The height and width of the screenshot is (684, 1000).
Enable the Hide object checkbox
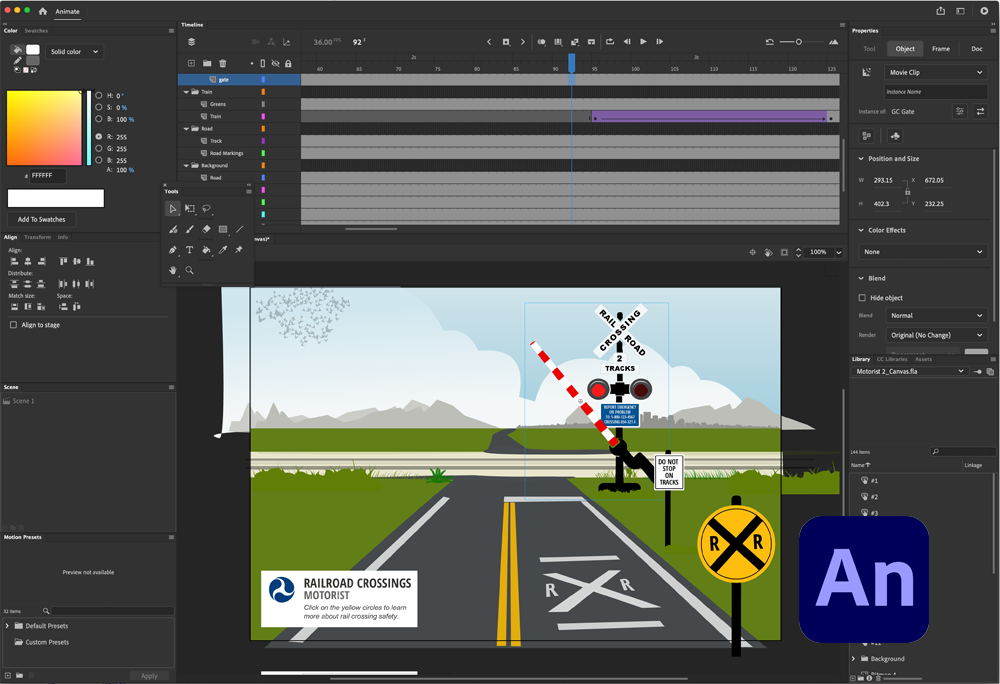[863, 298]
